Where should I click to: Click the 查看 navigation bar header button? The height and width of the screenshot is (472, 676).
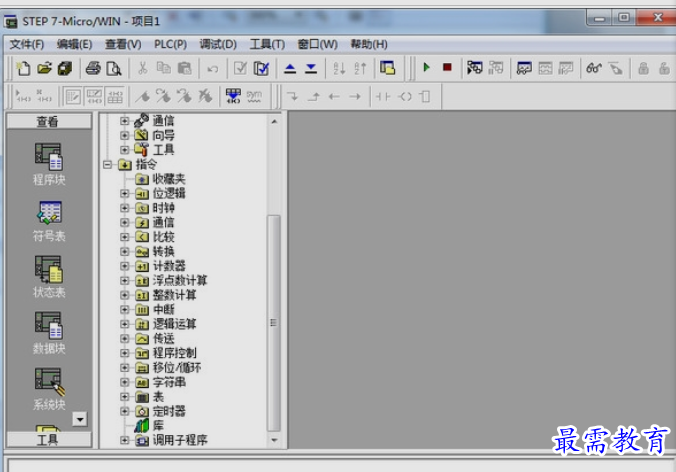click(x=49, y=122)
